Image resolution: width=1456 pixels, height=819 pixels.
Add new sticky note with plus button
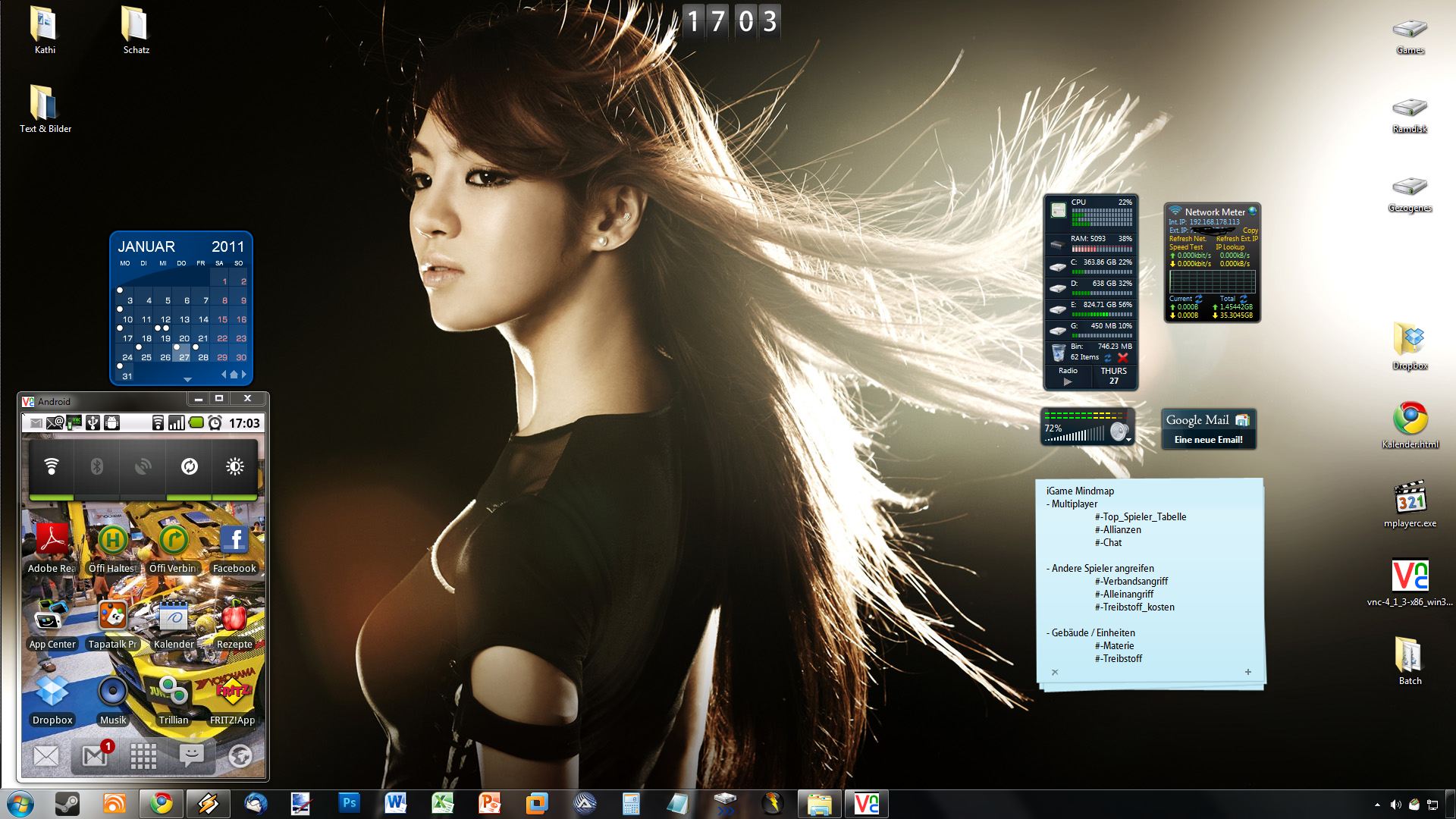[x=1247, y=672]
